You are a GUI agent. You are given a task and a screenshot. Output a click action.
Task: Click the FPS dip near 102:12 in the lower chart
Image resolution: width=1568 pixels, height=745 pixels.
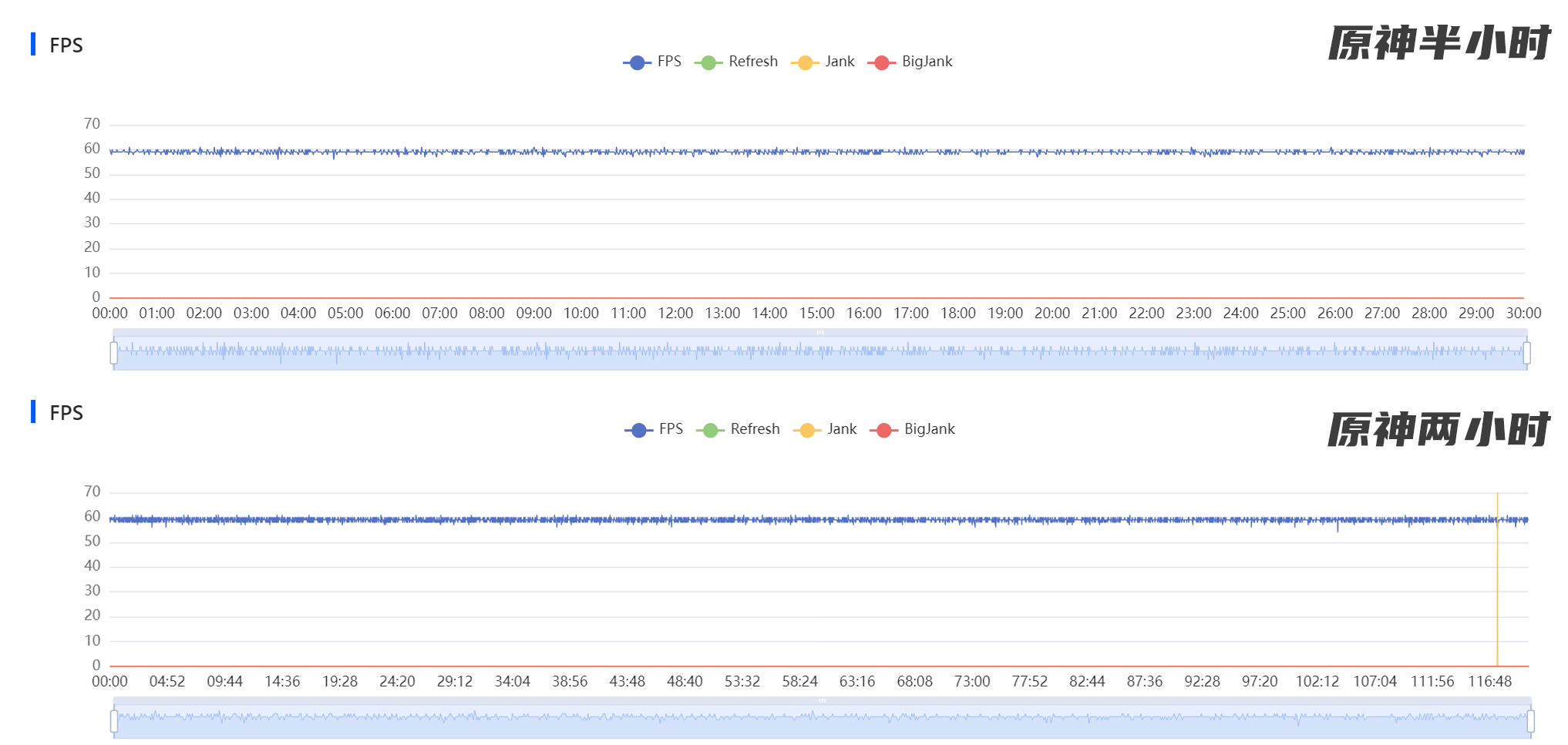pos(1338,527)
